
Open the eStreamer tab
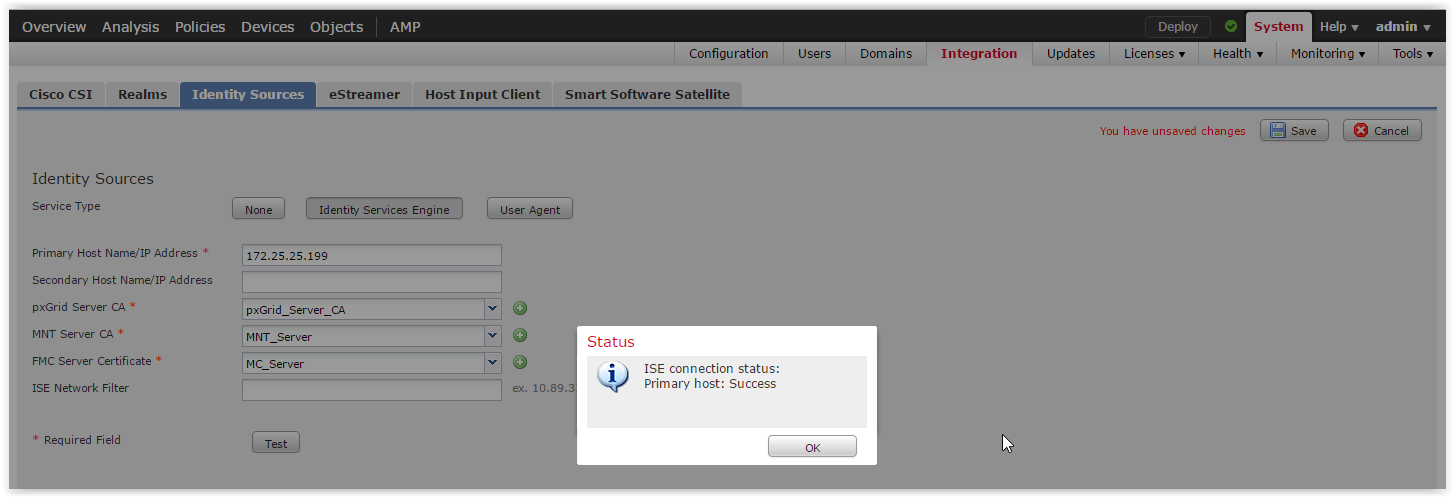click(x=364, y=95)
